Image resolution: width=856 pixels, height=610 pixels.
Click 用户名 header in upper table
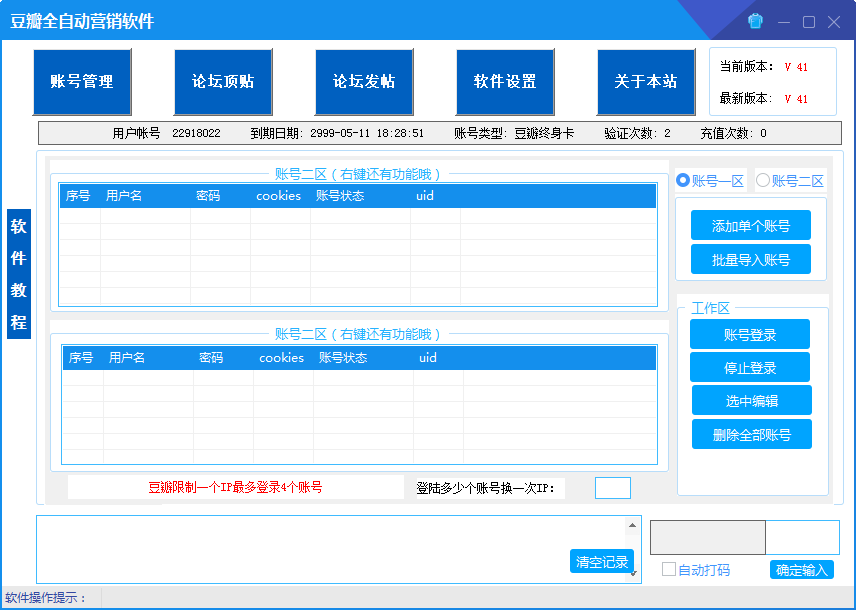tap(124, 196)
